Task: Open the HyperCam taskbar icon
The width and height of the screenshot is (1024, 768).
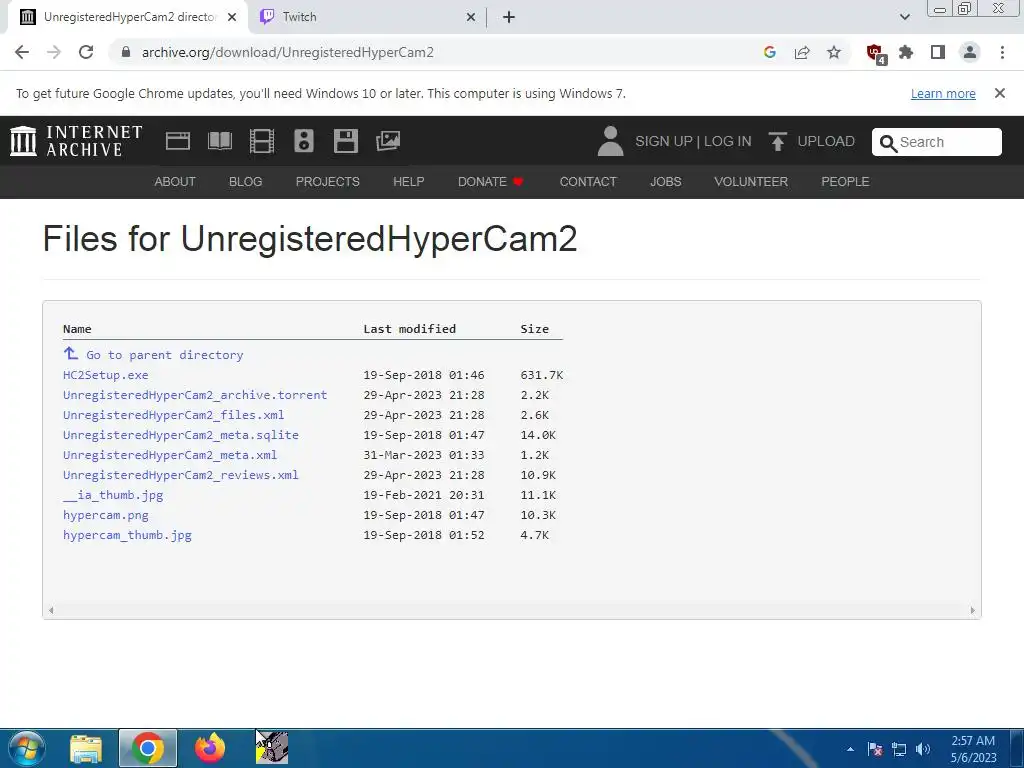Action: point(272,748)
